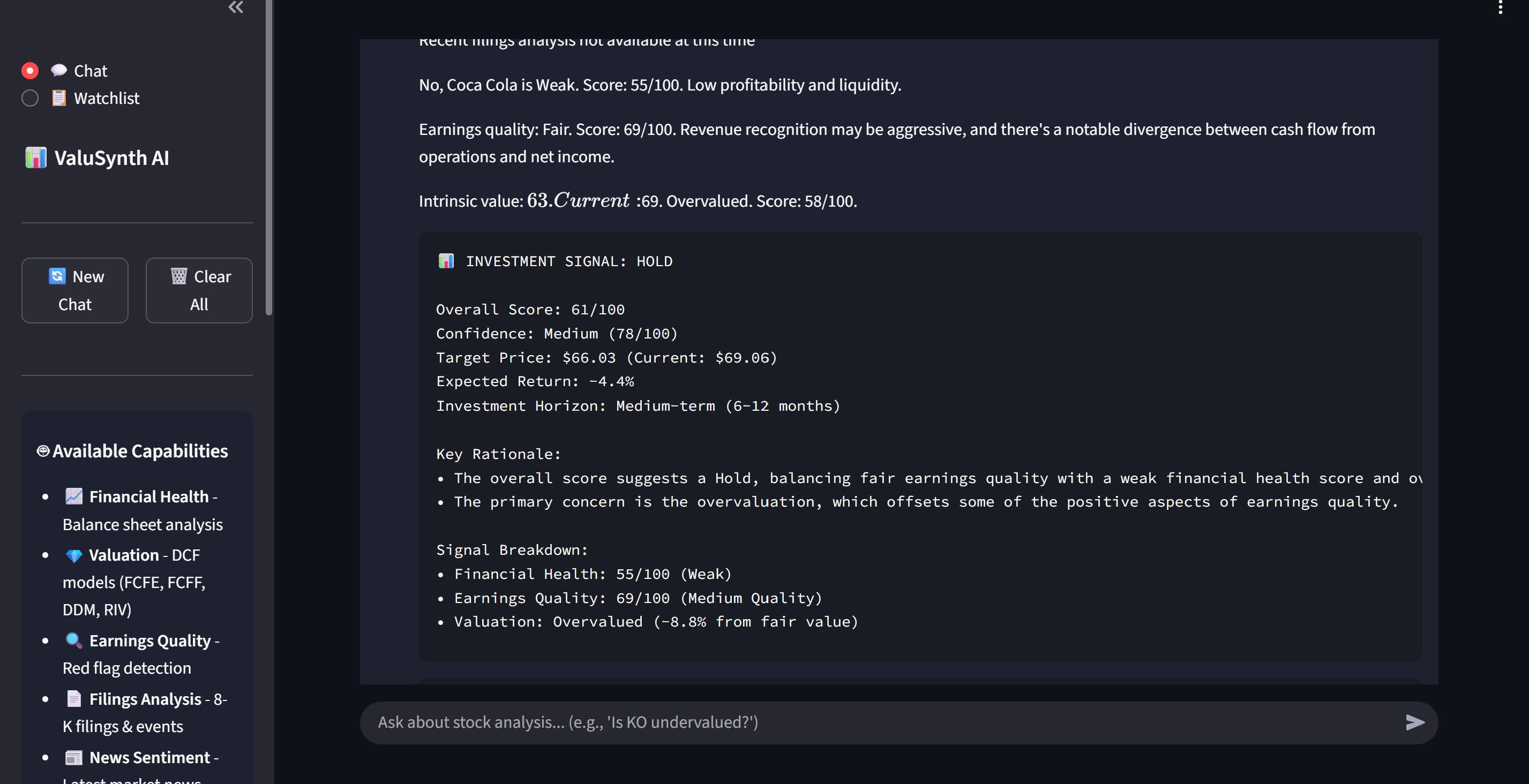Viewport: 1529px width, 784px height.
Task: Click the send arrow icon
Action: [1414, 722]
